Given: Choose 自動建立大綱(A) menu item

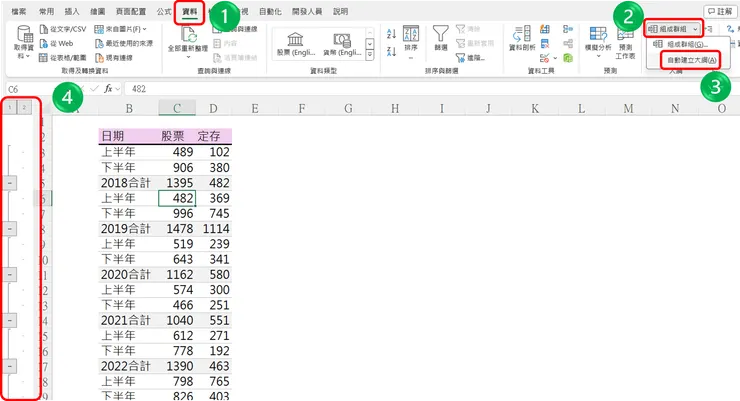Looking at the screenshot, I should coord(691,60).
